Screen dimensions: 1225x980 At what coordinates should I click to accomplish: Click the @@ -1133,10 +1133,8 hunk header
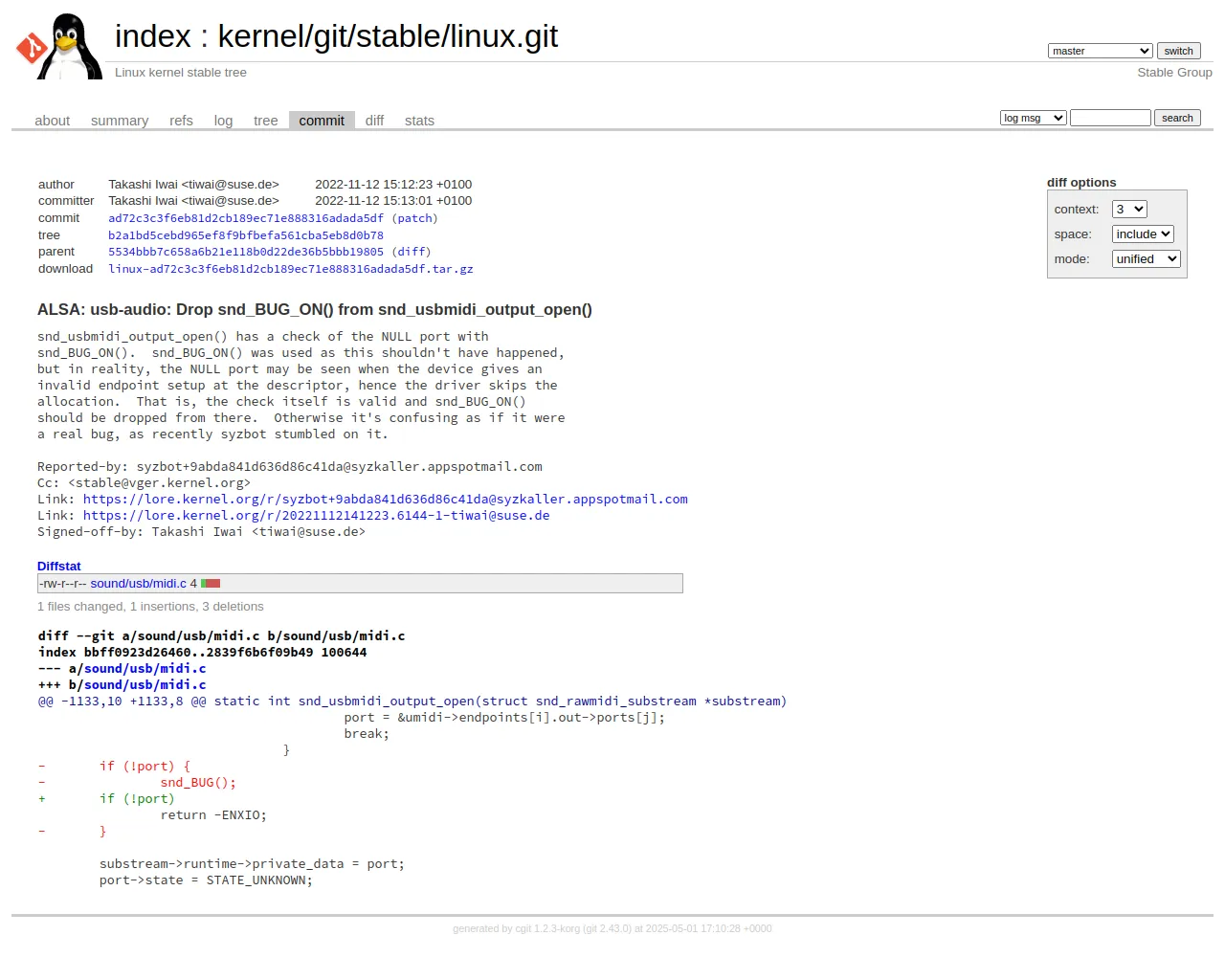(x=412, y=702)
